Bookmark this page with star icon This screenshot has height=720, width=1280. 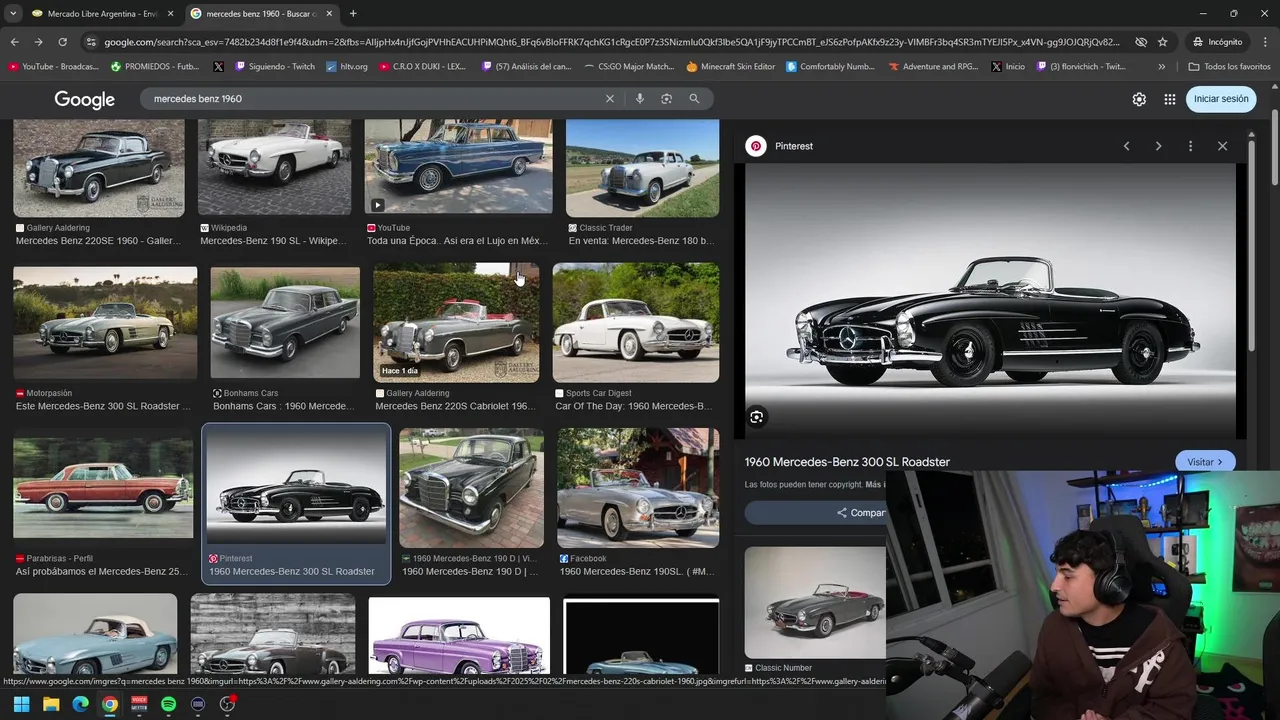pyautogui.click(x=1162, y=42)
